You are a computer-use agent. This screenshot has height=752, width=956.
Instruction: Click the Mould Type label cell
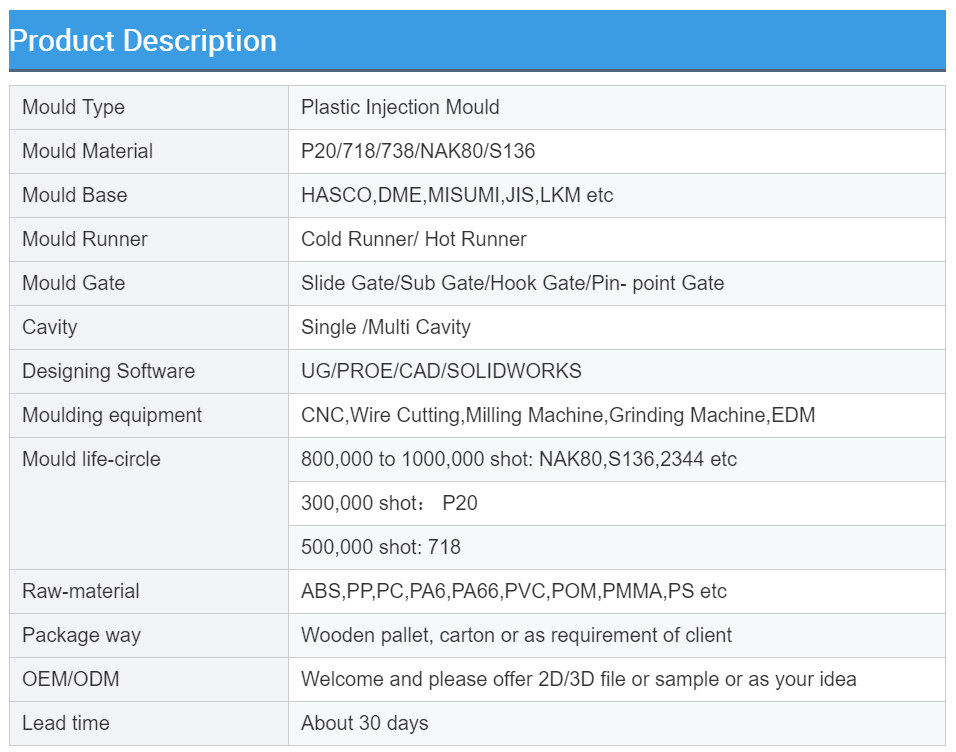click(73, 107)
